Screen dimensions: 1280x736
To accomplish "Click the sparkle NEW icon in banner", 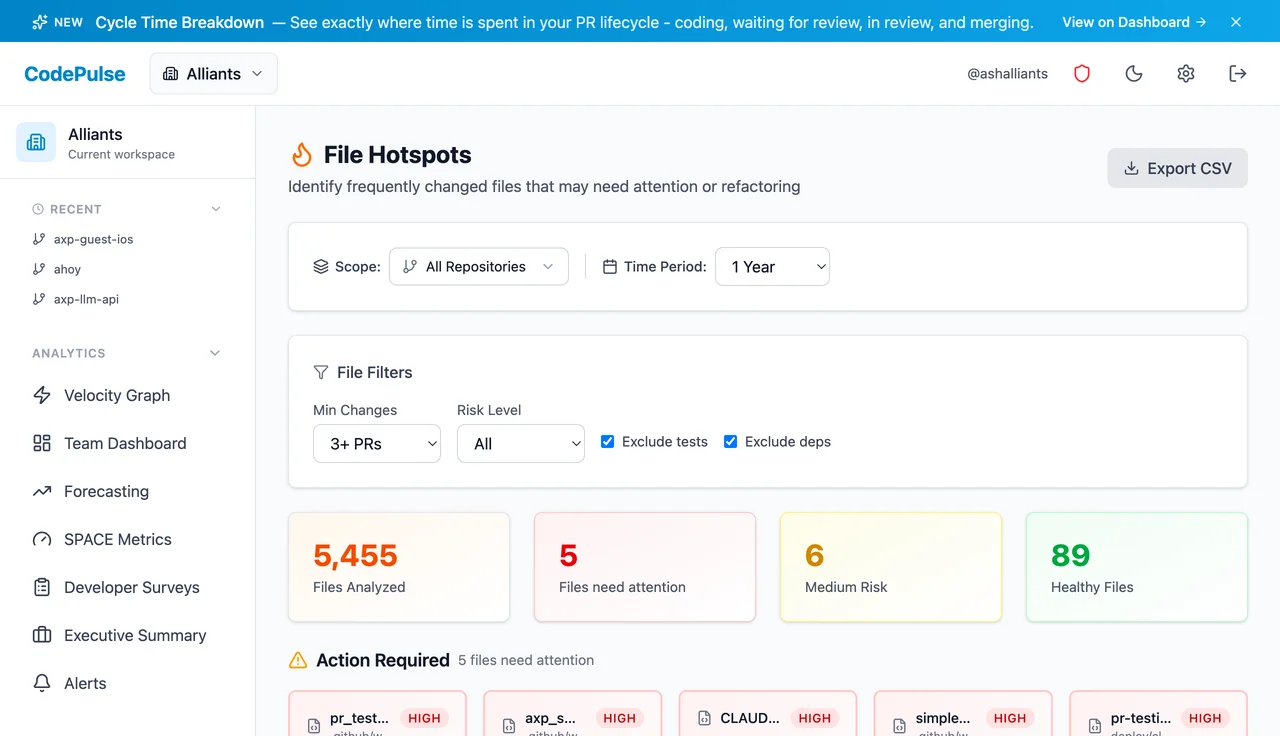I will [x=39, y=21].
